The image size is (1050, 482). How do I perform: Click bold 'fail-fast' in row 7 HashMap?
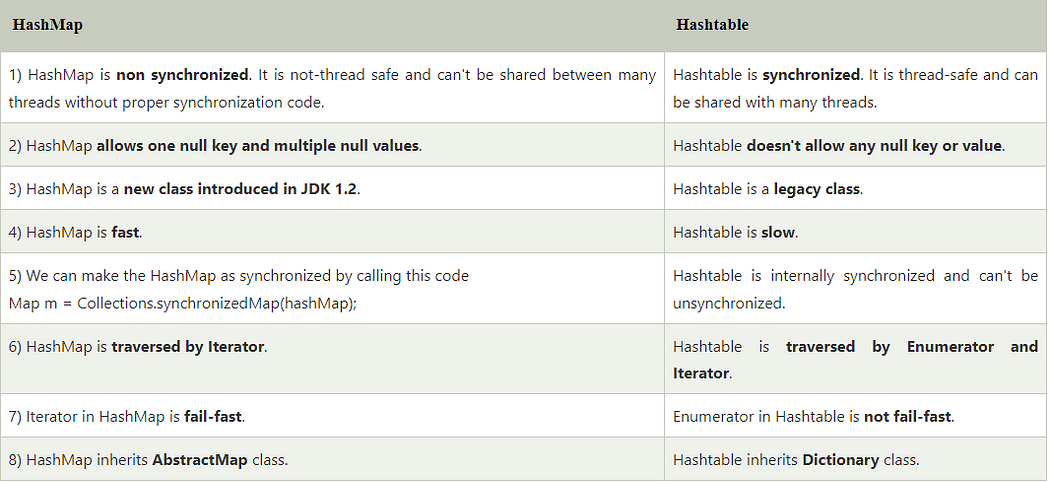click(213, 417)
